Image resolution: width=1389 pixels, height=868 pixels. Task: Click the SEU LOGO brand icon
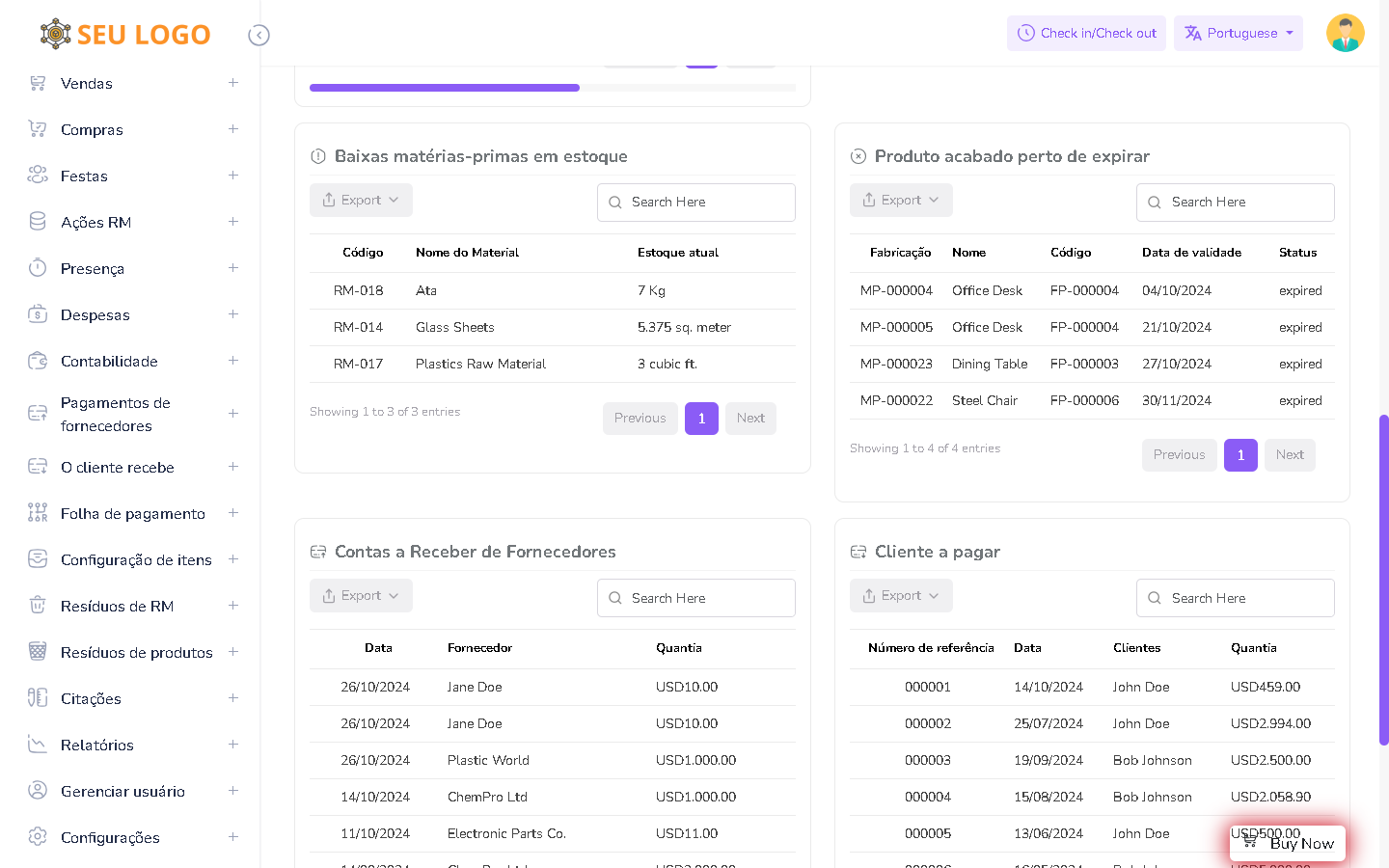[56, 34]
